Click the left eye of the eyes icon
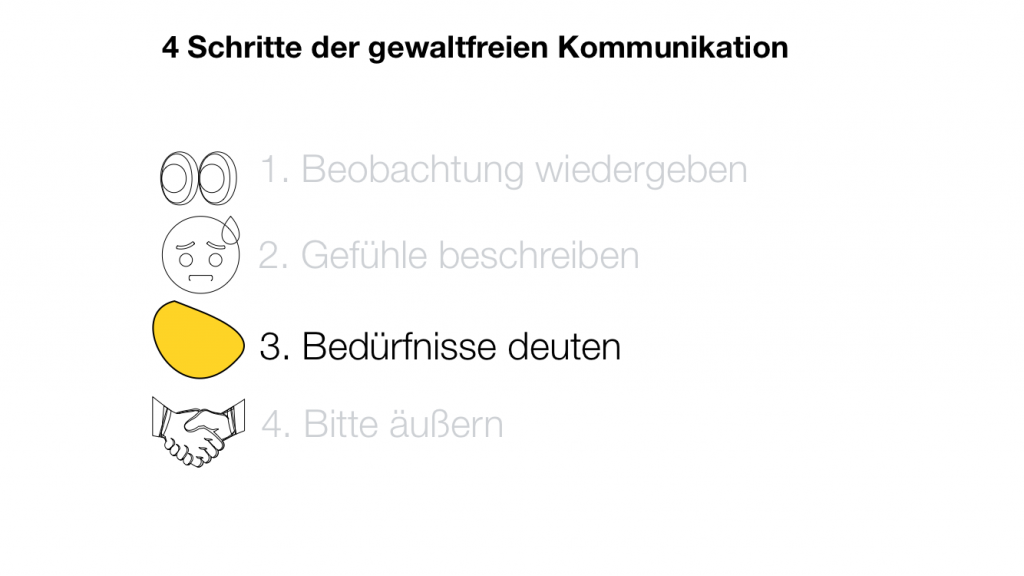The image size is (1024, 576). (x=178, y=177)
